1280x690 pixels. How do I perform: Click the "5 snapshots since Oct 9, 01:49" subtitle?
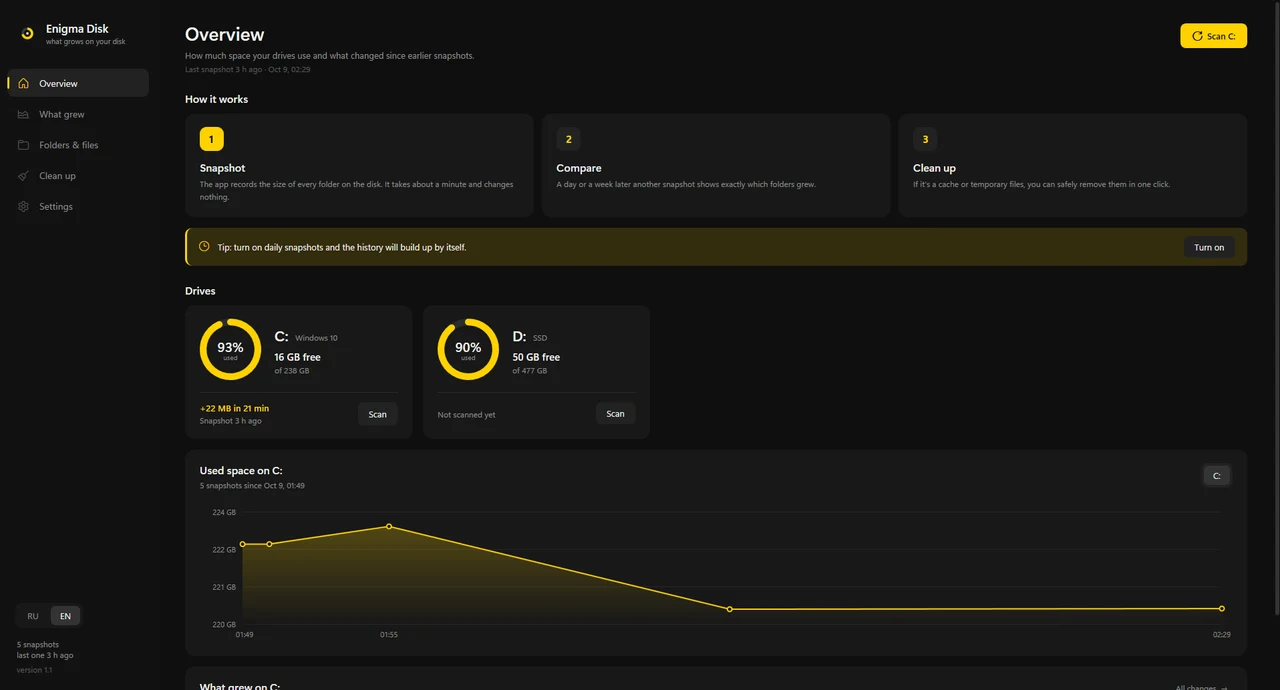252,486
